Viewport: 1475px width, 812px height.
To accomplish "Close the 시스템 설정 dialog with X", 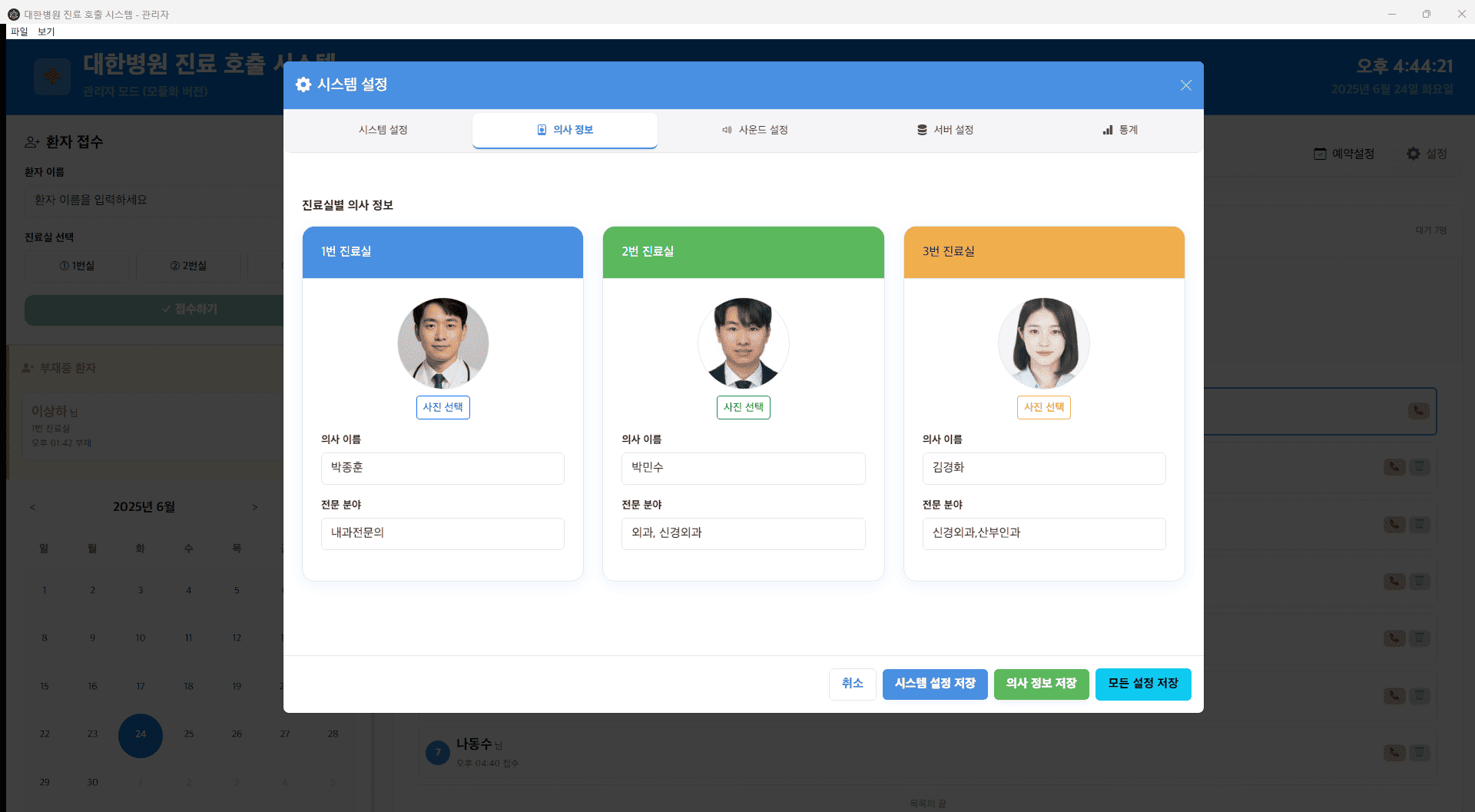I will click(x=1185, y=85).
